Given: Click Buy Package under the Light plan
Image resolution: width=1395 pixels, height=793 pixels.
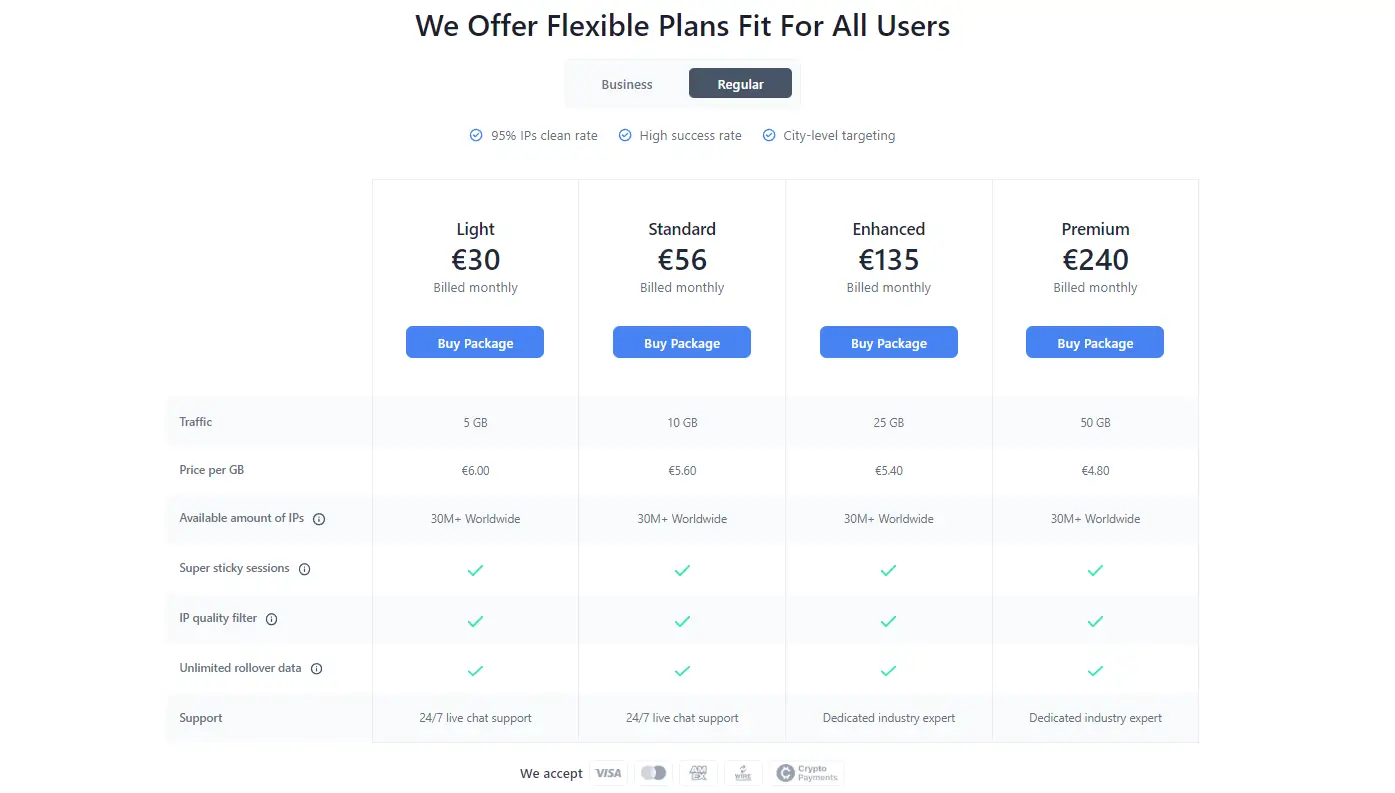Looking at the screenshot, I should point(475,342).
